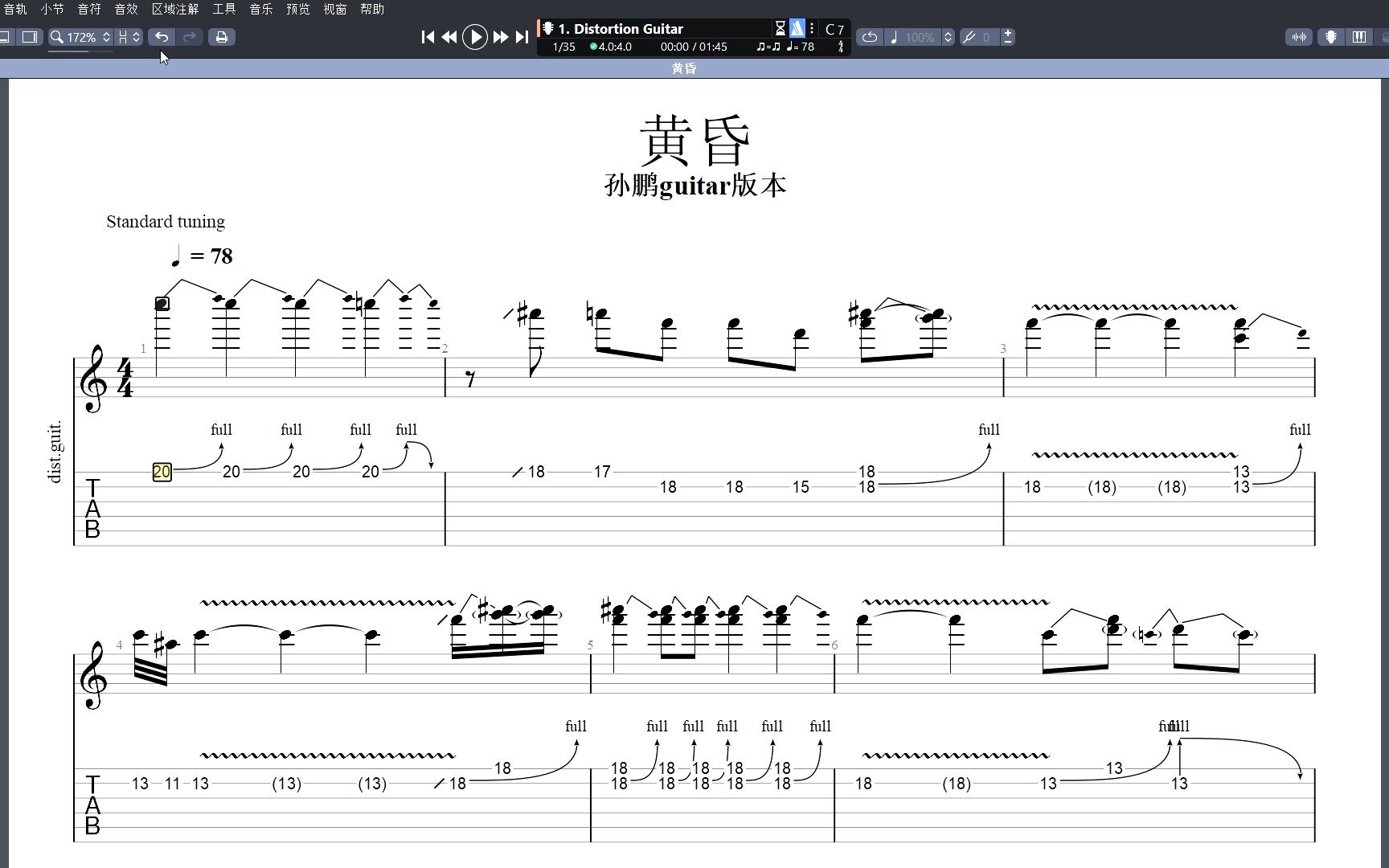Rewind to the previous bar
1389x868 pixels.
[449, 37]
